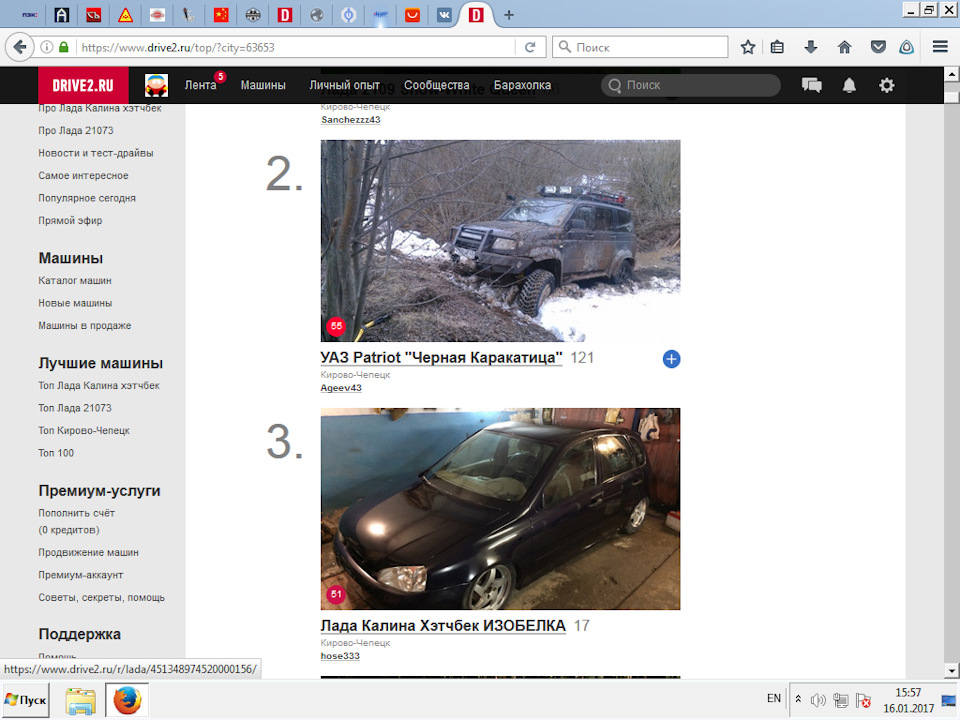The width and height of the screenshot is (960, 720).
Task: Follow UAZ Patriot with the blue plus icon
Action: coord(671,359)
